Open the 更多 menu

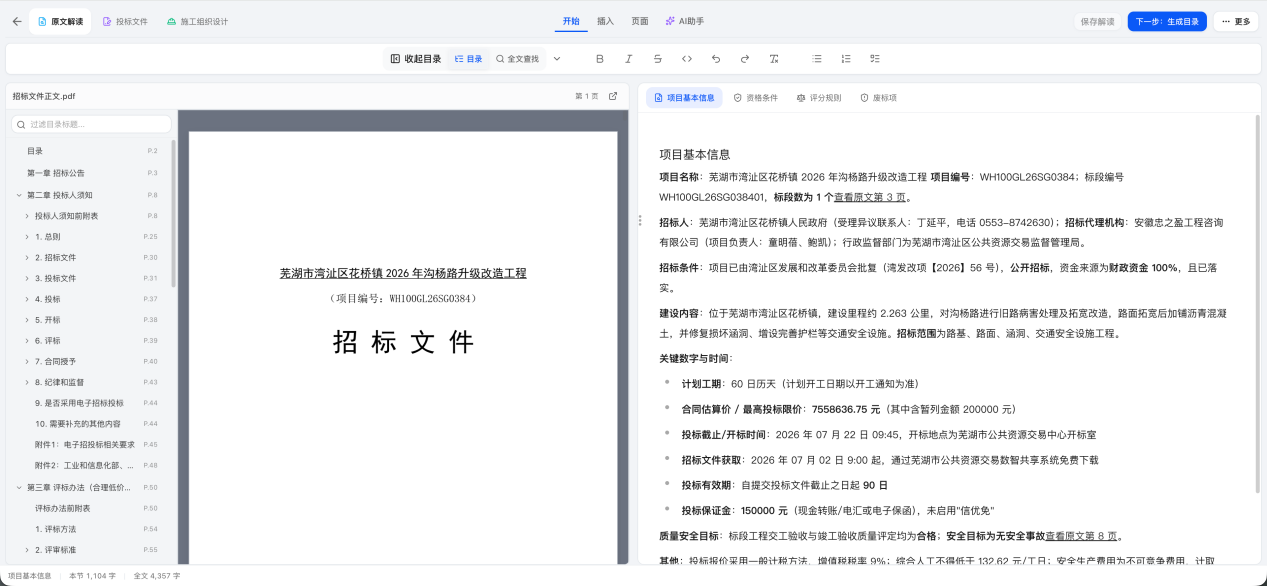pyautogui.click(x=1236, y=21)
